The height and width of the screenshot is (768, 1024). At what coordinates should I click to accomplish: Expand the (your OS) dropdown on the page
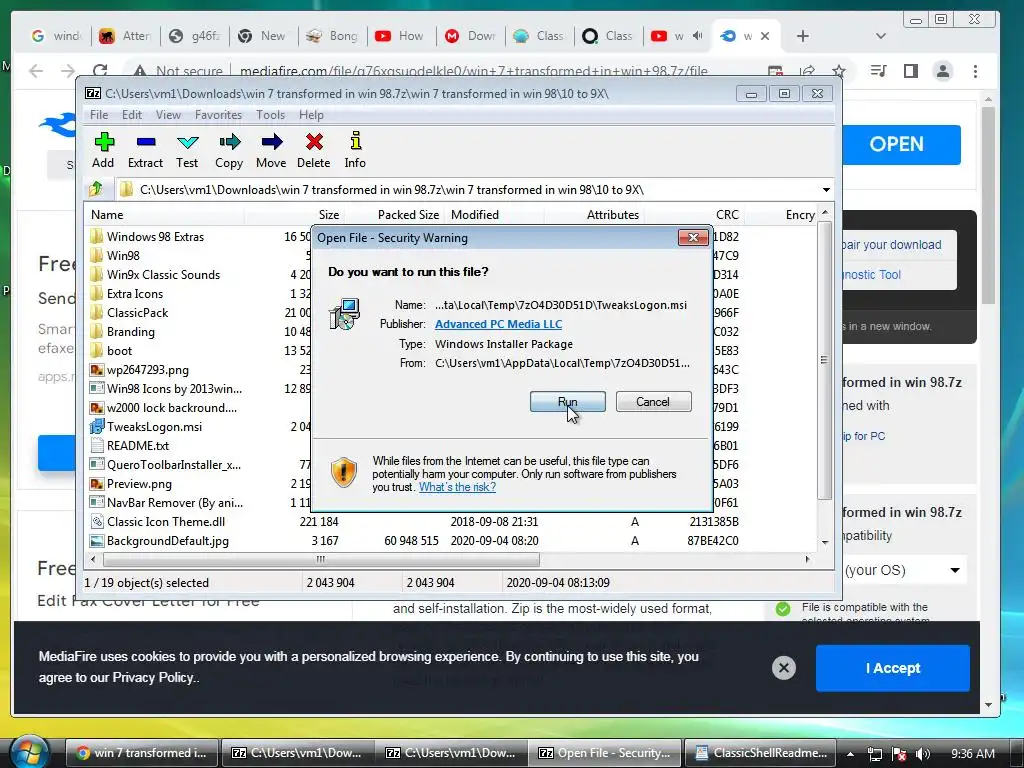955,570
